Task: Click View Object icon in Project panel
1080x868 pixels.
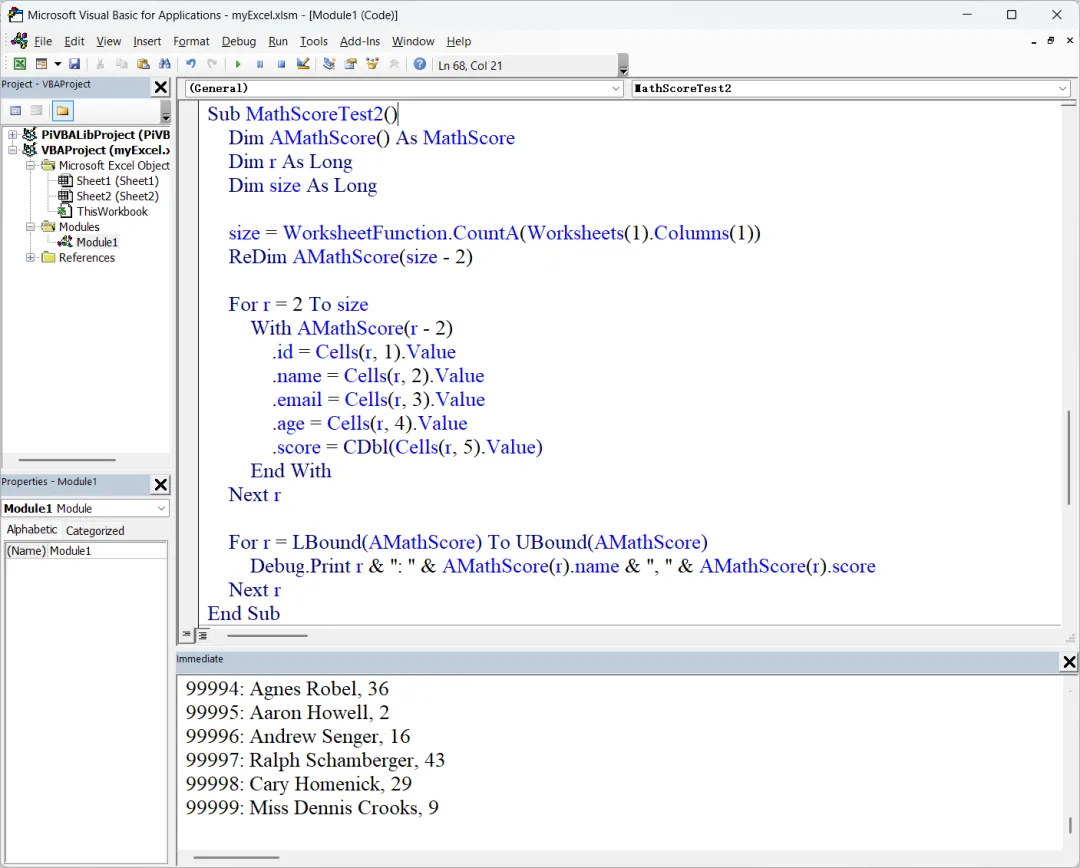Action: coord(37,111)
